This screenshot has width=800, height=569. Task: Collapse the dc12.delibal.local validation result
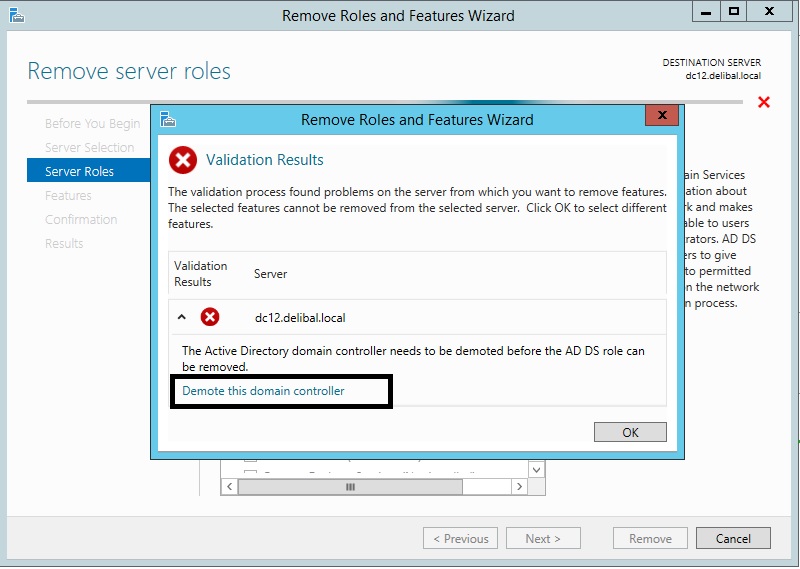pyautogui.click(x=182, y=317)
